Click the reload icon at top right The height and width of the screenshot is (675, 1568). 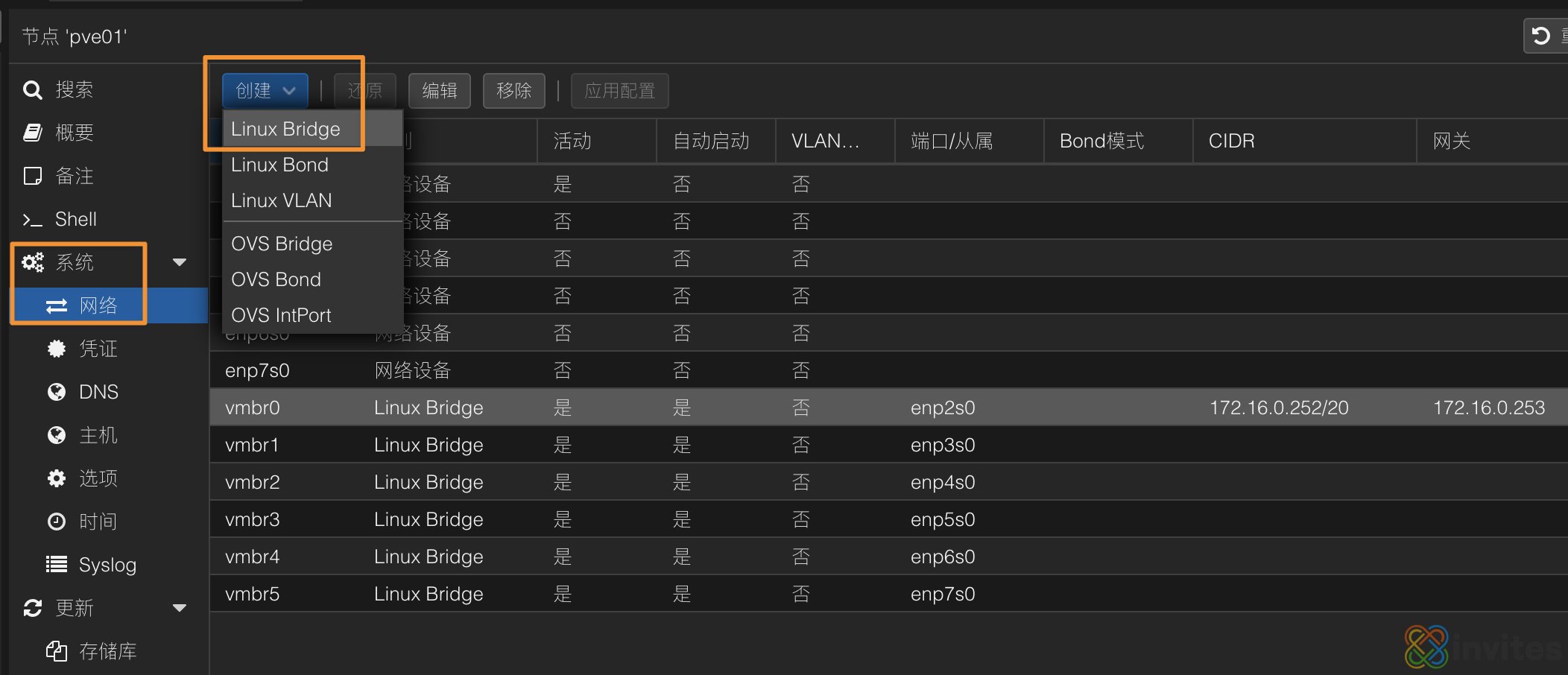tap(1540, 36)
